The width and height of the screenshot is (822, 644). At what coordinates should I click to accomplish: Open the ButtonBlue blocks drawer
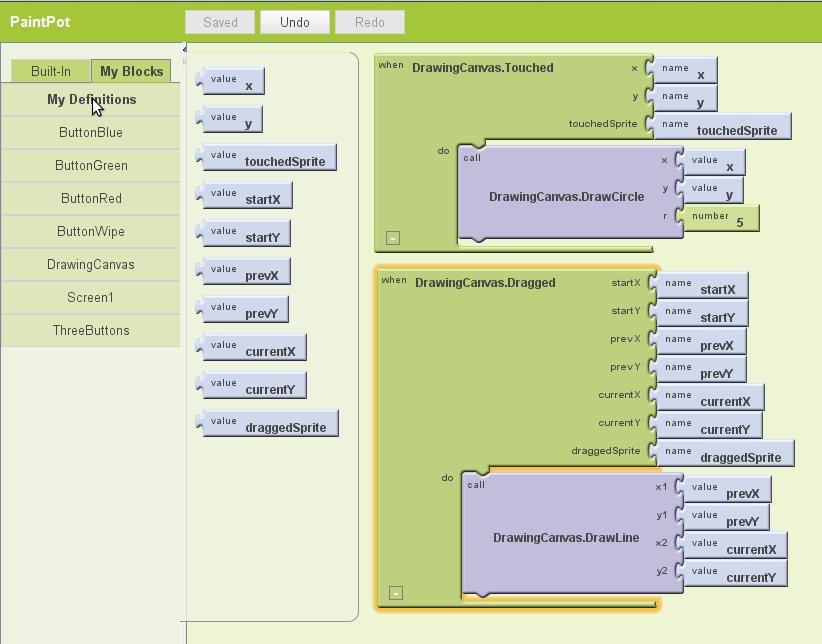[91, 132]
